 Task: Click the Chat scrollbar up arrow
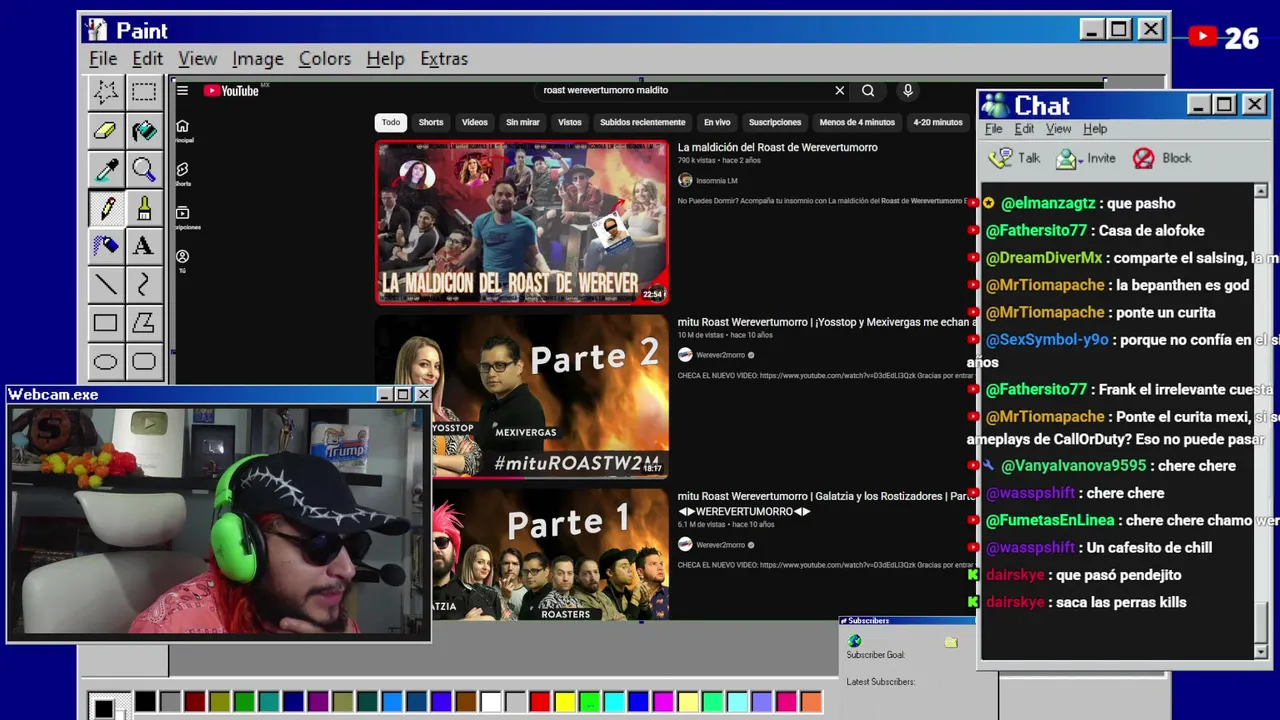click(x=1260, y=191)
